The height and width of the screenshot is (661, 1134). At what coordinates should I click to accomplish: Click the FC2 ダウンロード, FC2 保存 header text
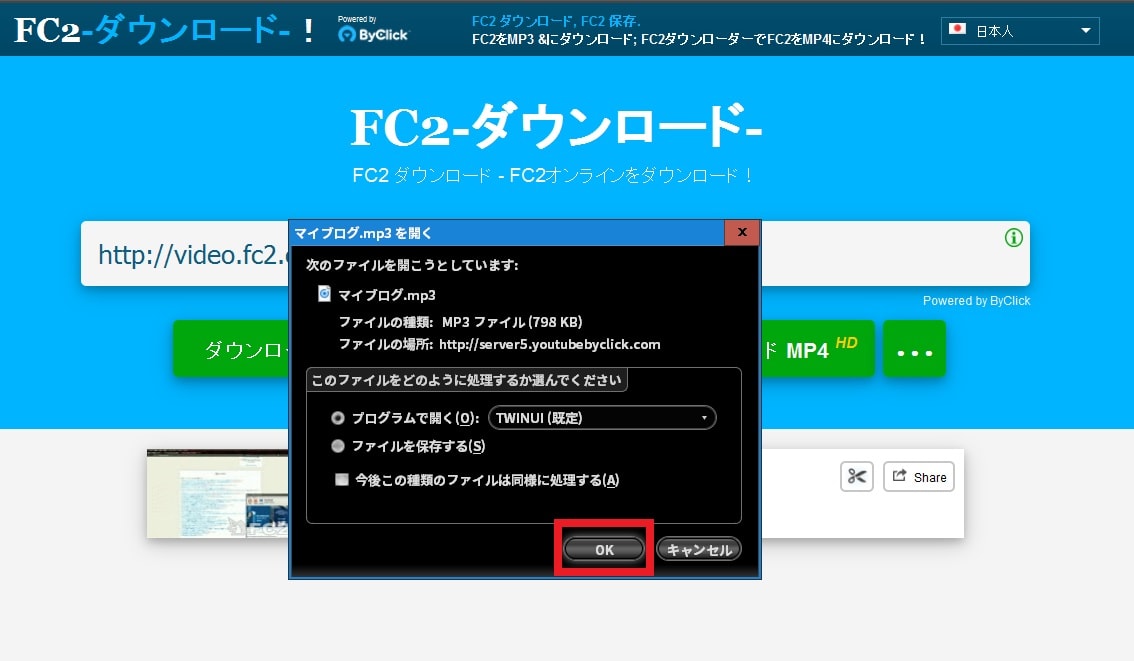point(556,21)
